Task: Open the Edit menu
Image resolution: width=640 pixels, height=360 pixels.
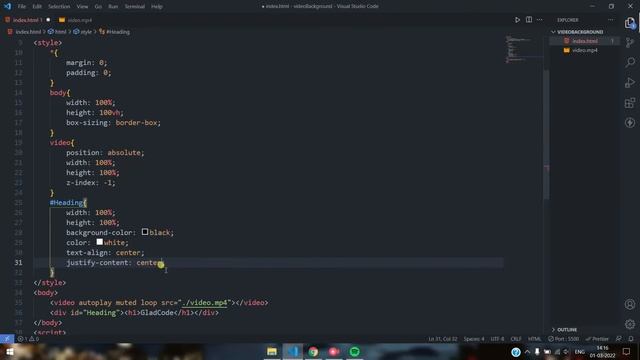Action: click(37, 6)
